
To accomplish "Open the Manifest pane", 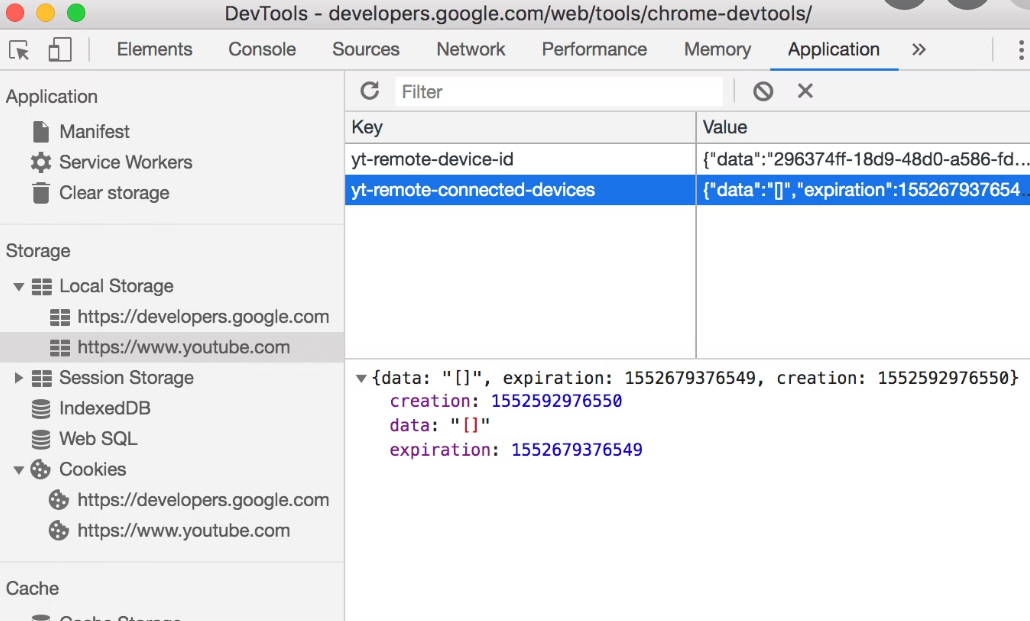I will (x=95, y=131).
